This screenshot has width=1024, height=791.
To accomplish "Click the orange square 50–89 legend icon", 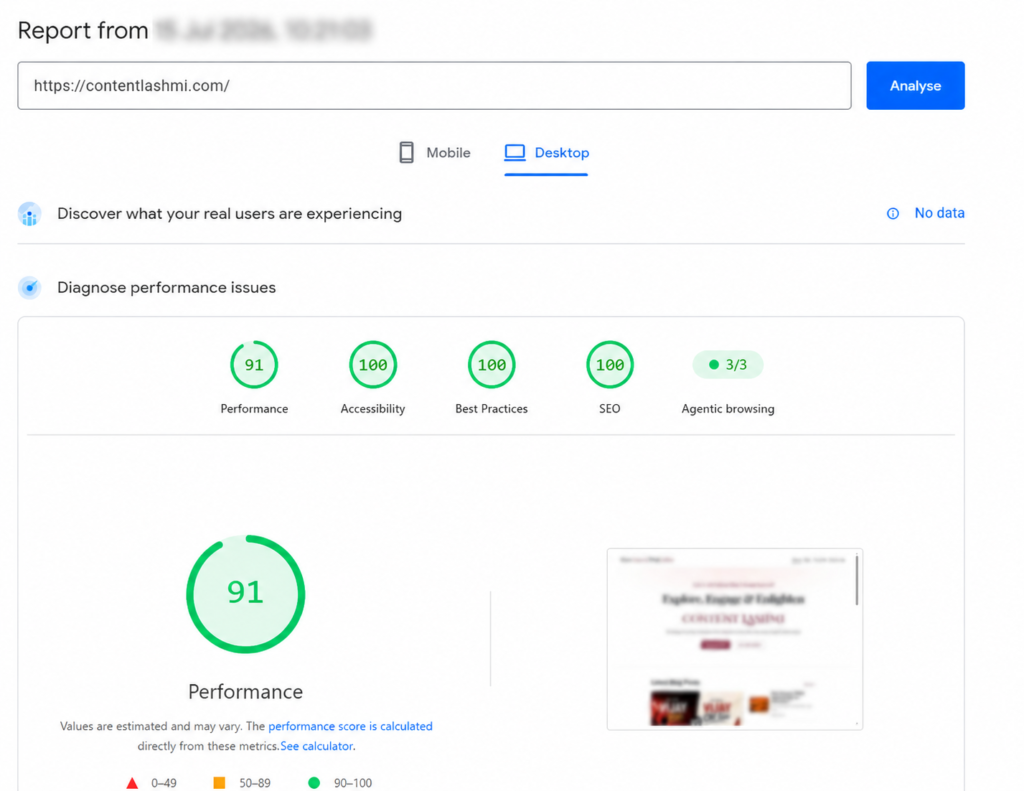I will (x=219, y=783).
